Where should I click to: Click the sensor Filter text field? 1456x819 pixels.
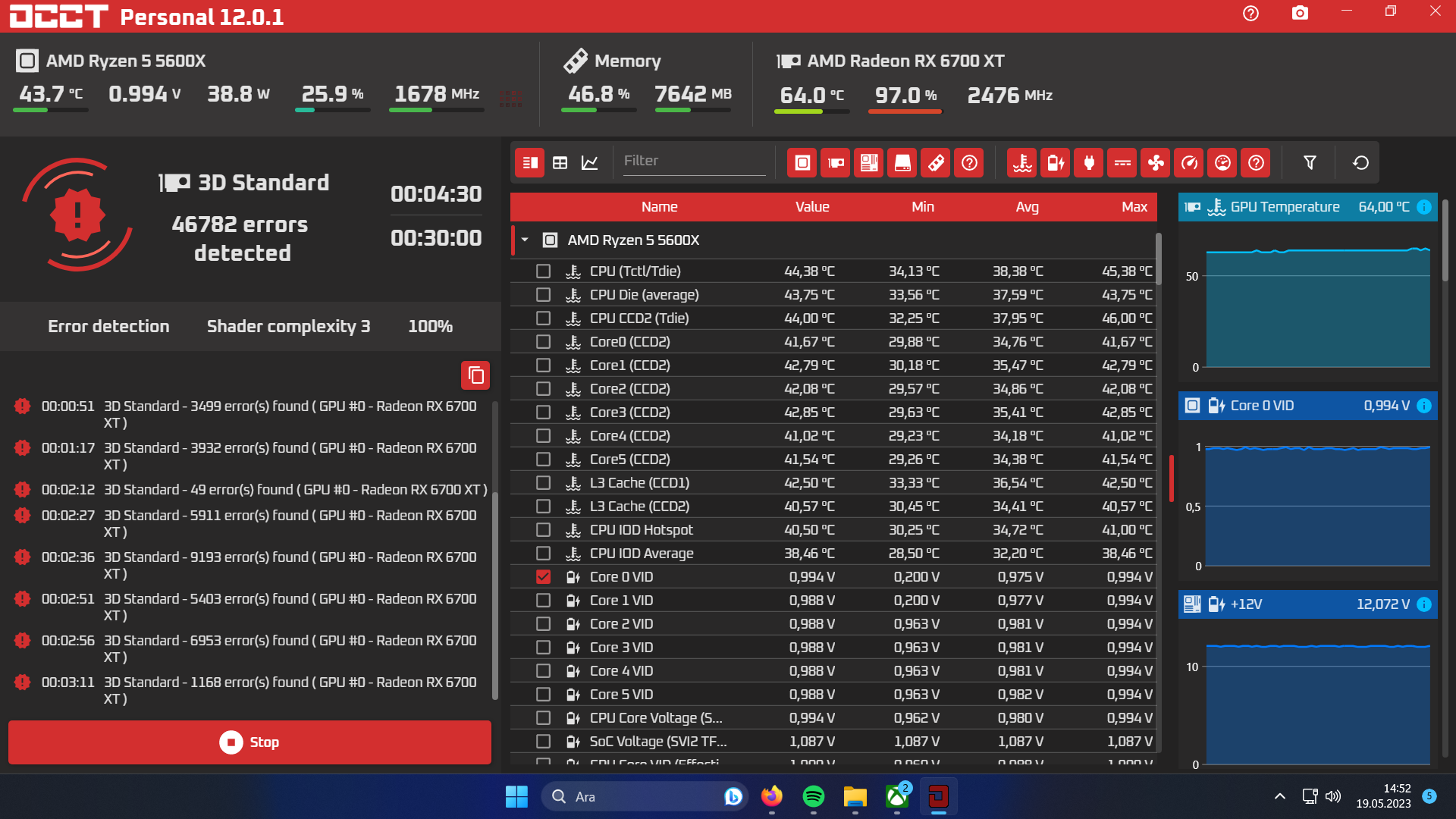pos(693,161)
